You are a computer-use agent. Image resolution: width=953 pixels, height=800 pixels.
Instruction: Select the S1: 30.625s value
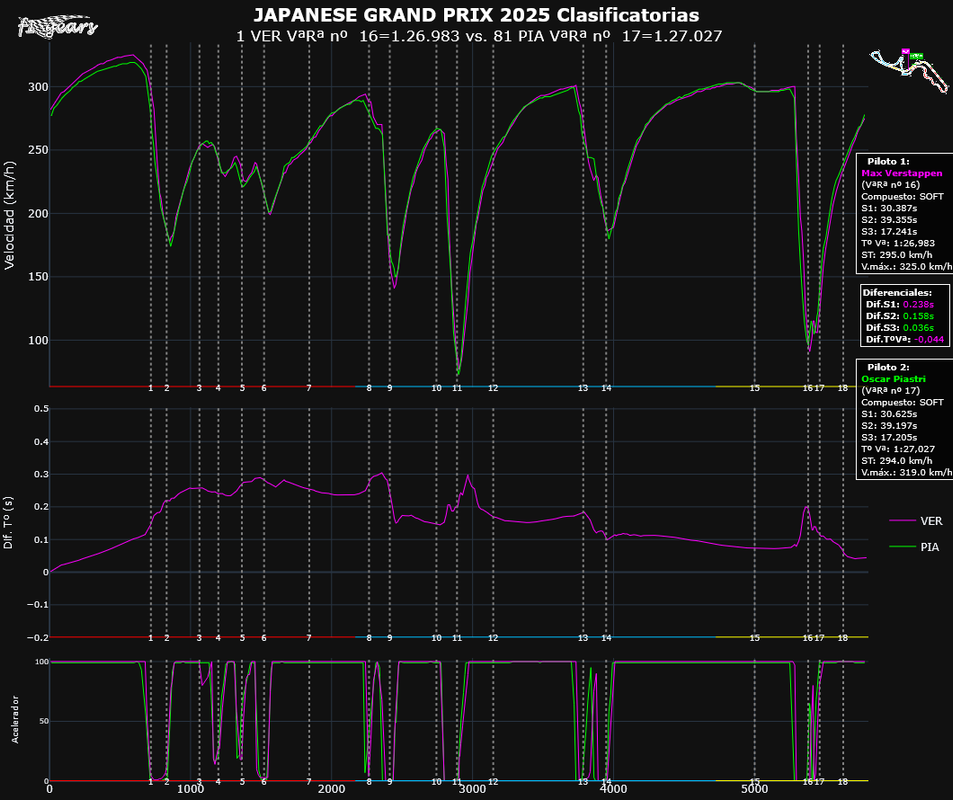pyautogui.click(x=889, y=414)
